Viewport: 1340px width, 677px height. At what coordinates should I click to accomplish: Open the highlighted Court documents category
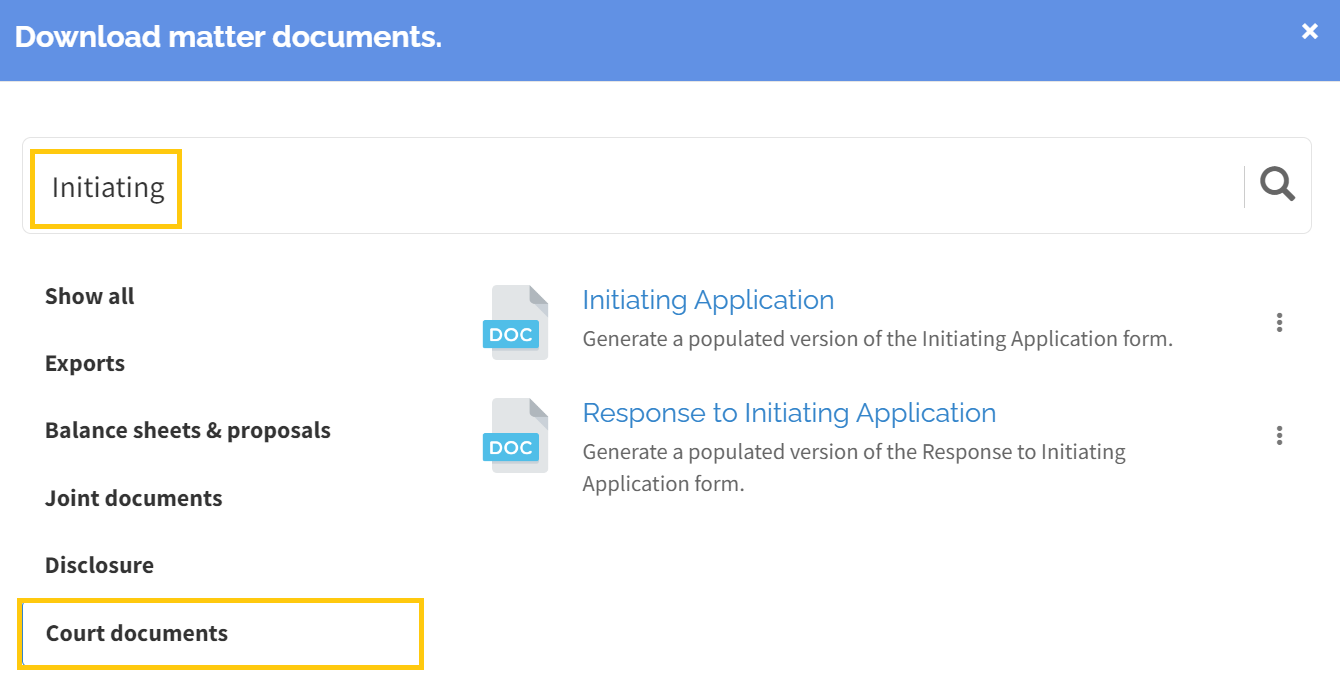click(136, 633)
